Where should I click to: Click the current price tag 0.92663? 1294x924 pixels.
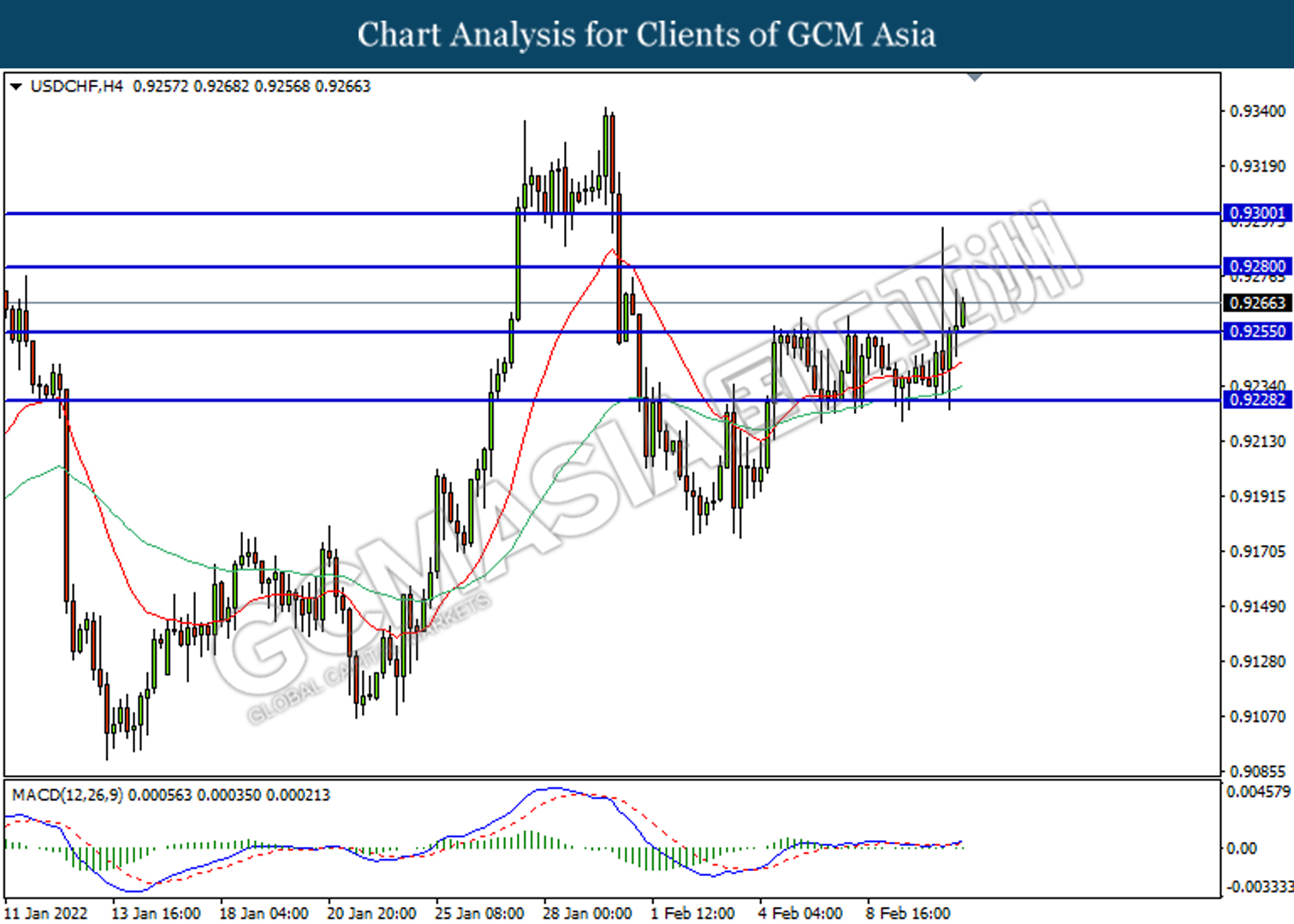click(x=1257, y=303)
